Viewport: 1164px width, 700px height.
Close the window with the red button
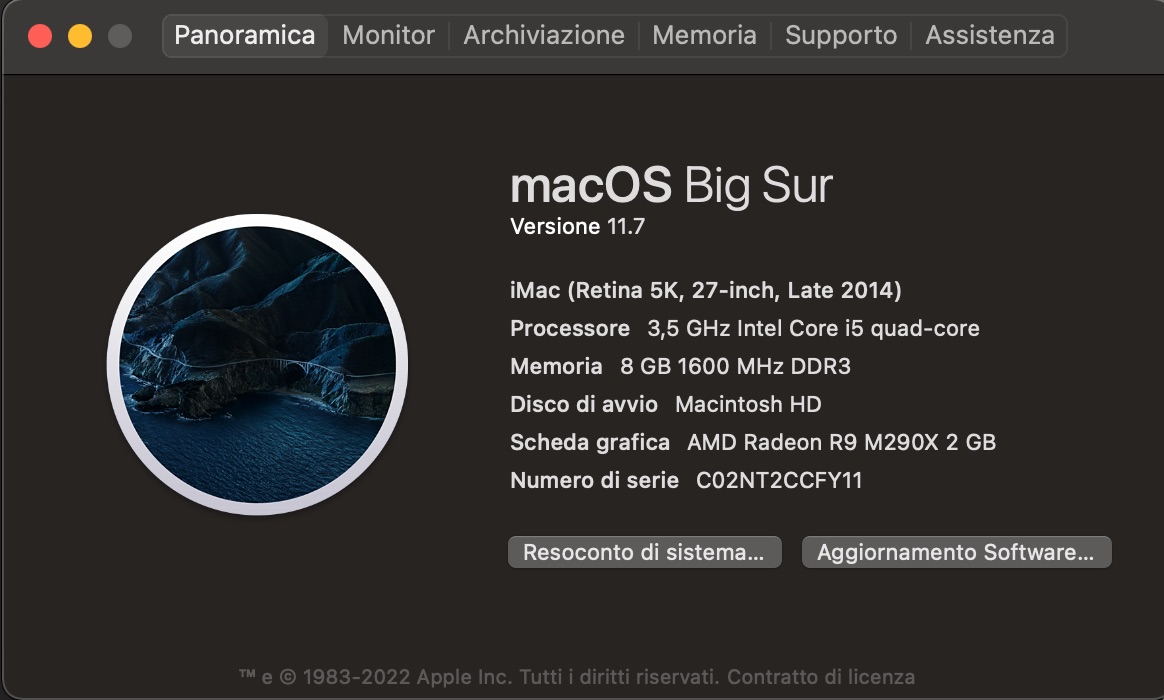40,36
